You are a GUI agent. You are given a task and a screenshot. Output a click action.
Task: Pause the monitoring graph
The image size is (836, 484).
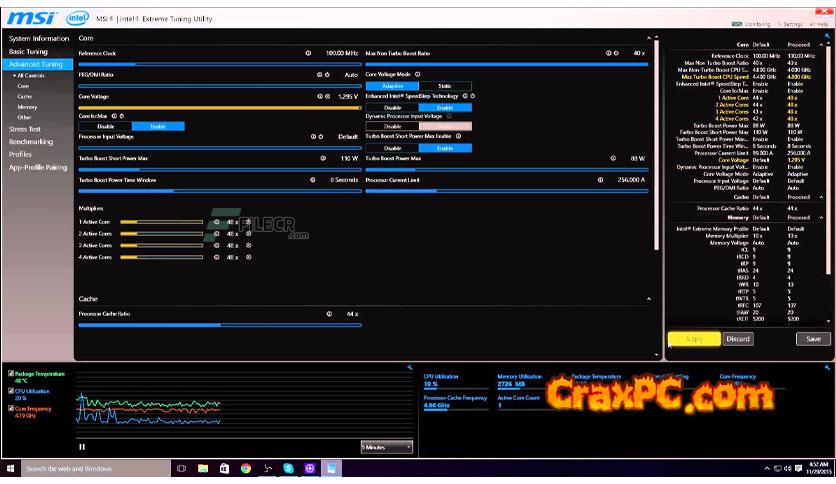(82, 447)
